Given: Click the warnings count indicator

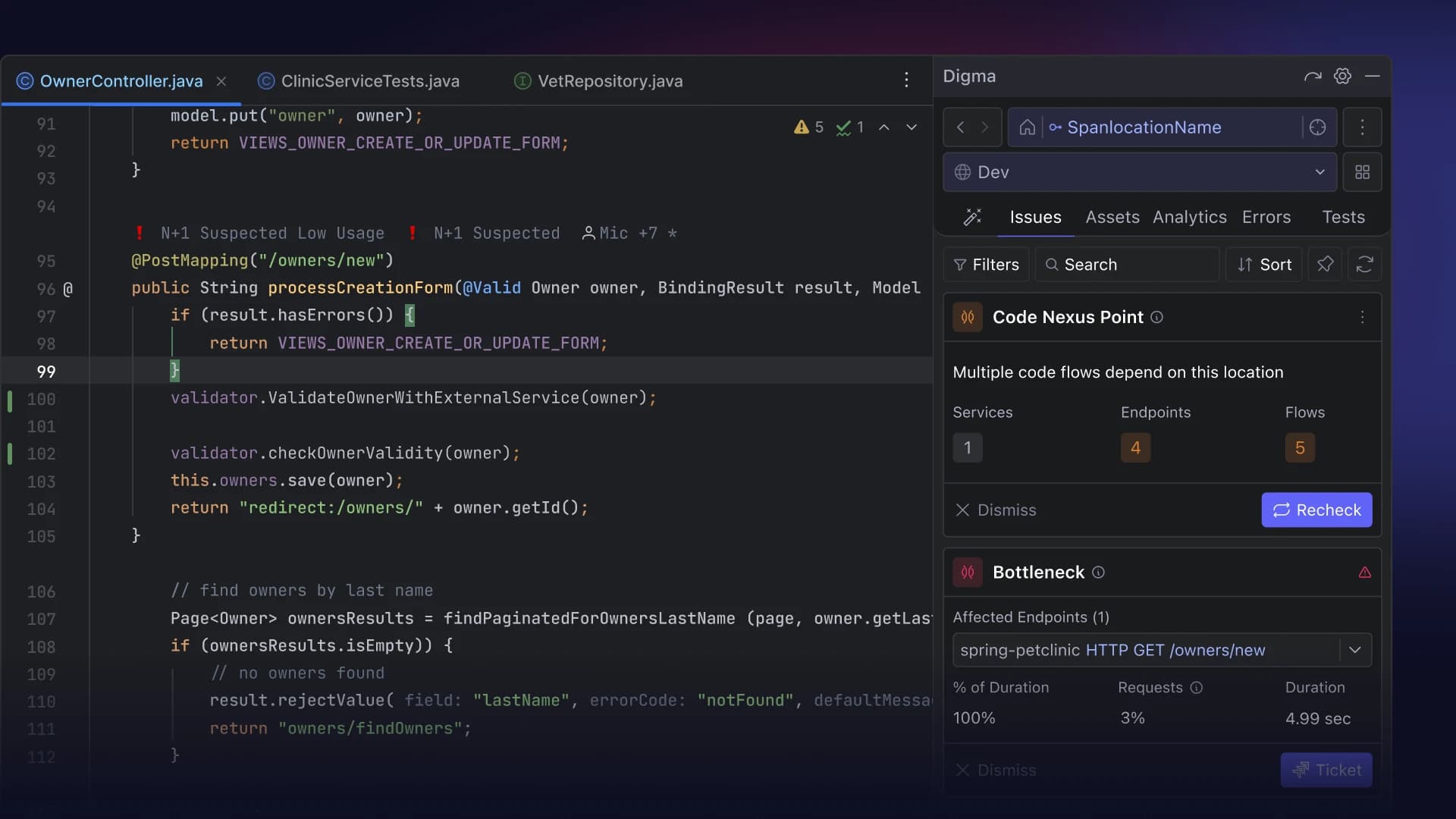Looking at the screenshot, I should (808, 127).
